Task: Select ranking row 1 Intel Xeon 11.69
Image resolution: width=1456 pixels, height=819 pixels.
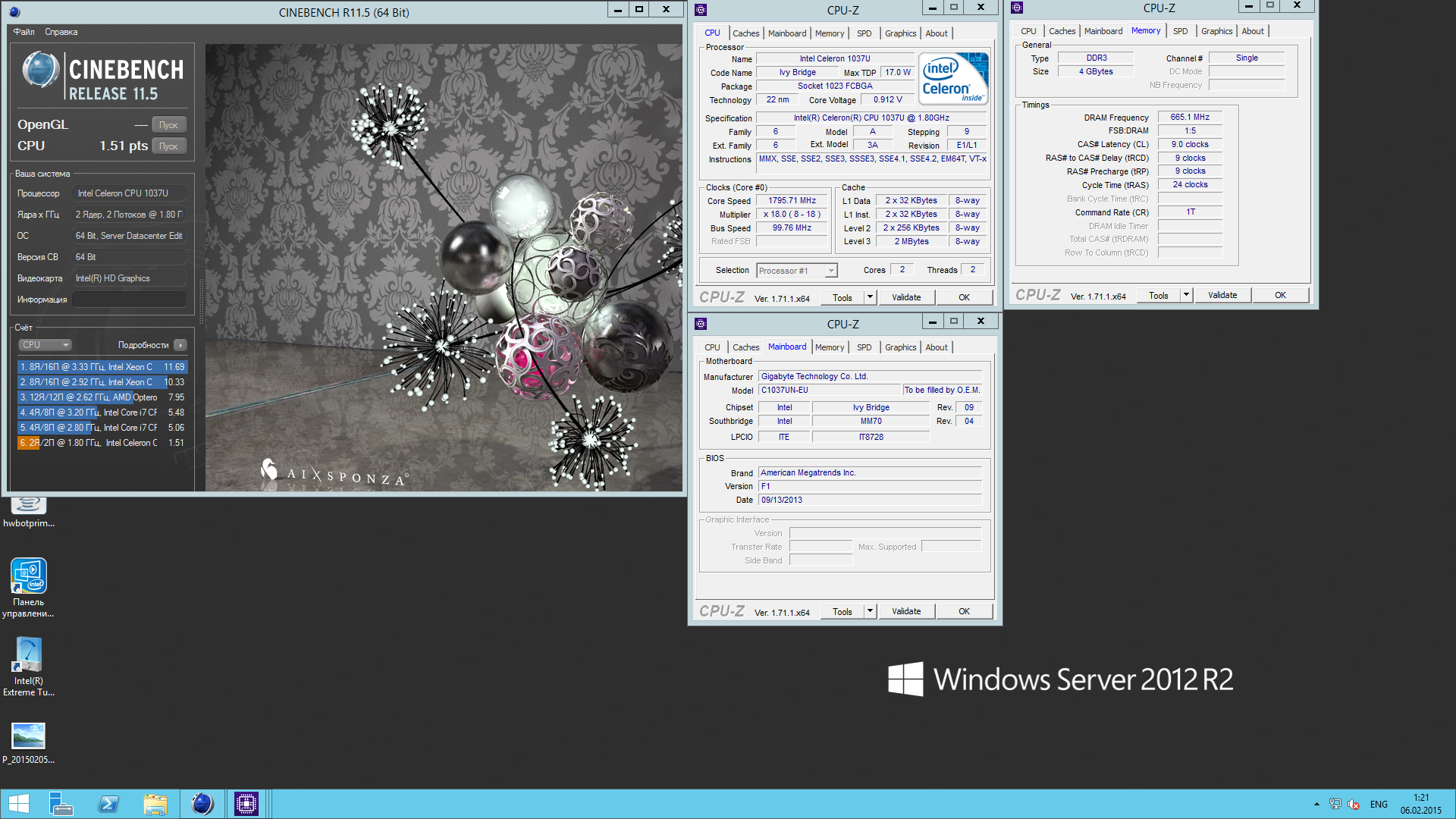Action: click(x=102, y=367)
